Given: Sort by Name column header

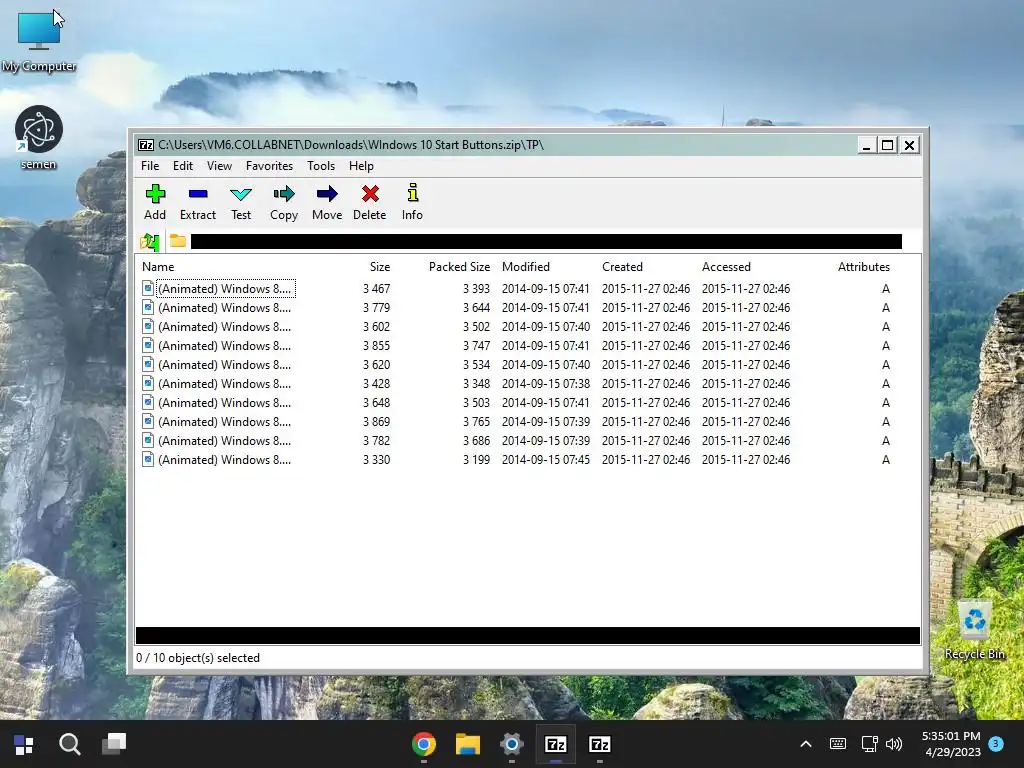Looking at the screenshot, I should (158, 266).
